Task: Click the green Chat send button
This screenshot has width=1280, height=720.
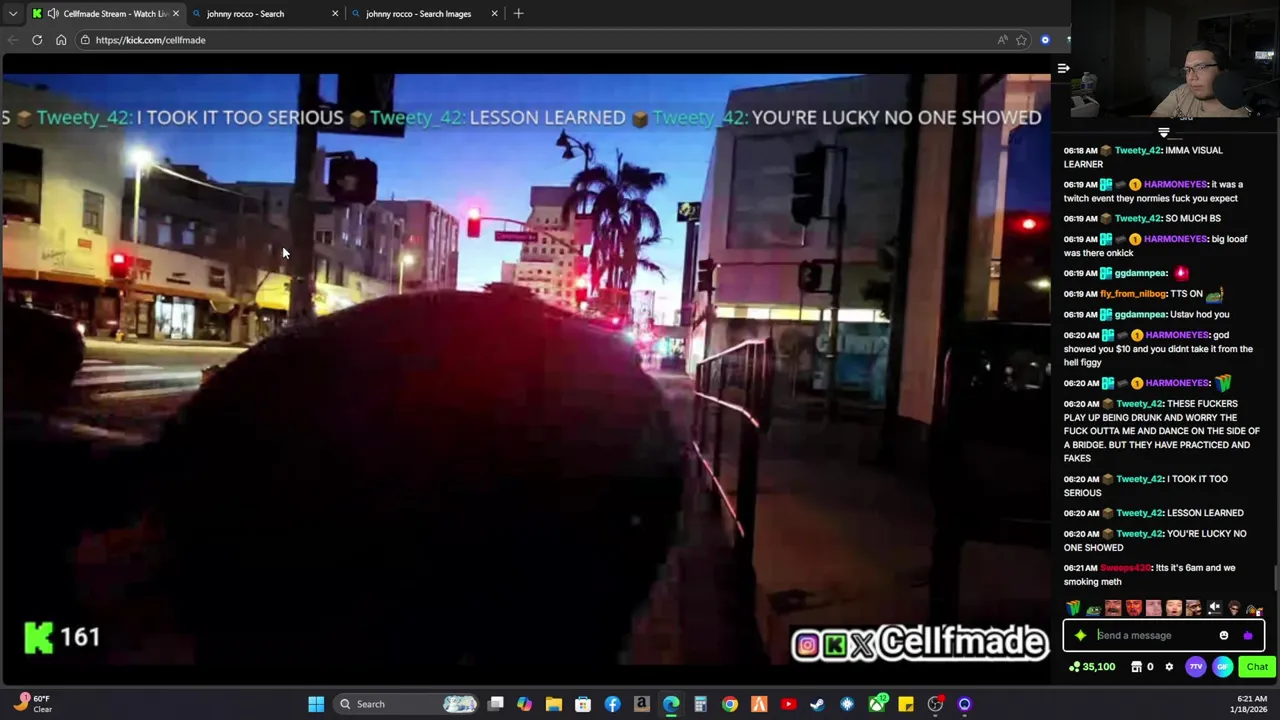Action: [x=1257, y=667]
